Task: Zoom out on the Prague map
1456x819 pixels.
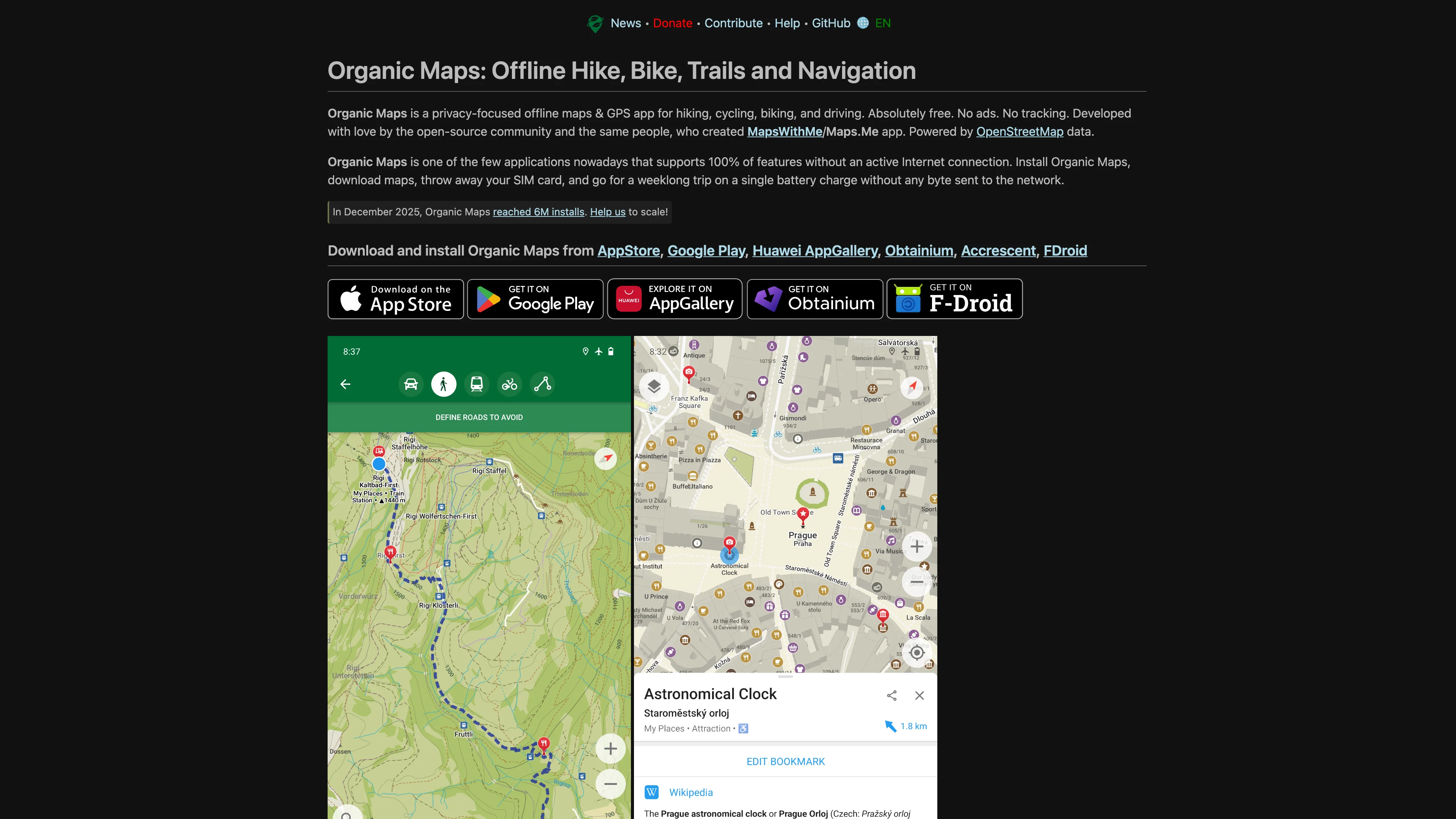Action: pos(917,582)
